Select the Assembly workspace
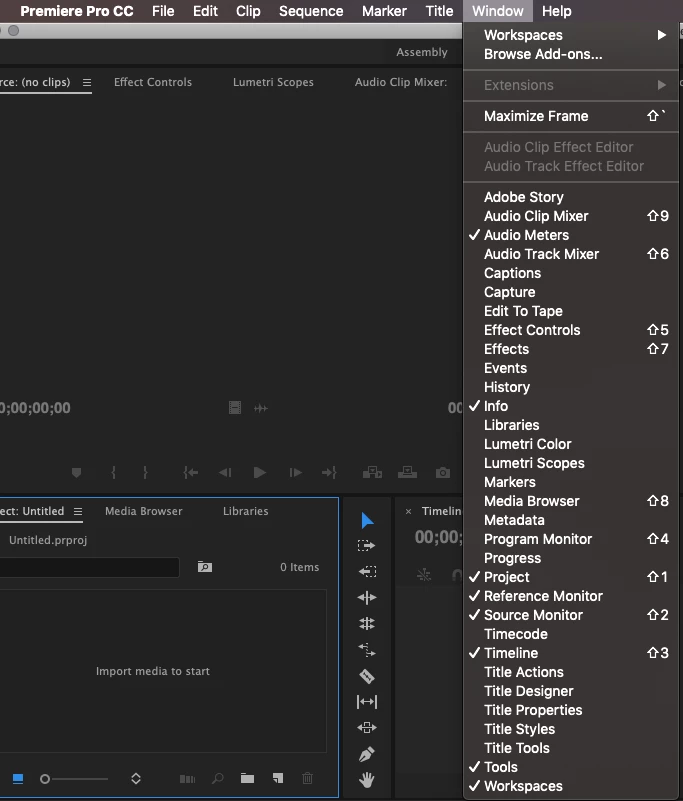This screenshot has width=683, height=801. click(422, 52)
